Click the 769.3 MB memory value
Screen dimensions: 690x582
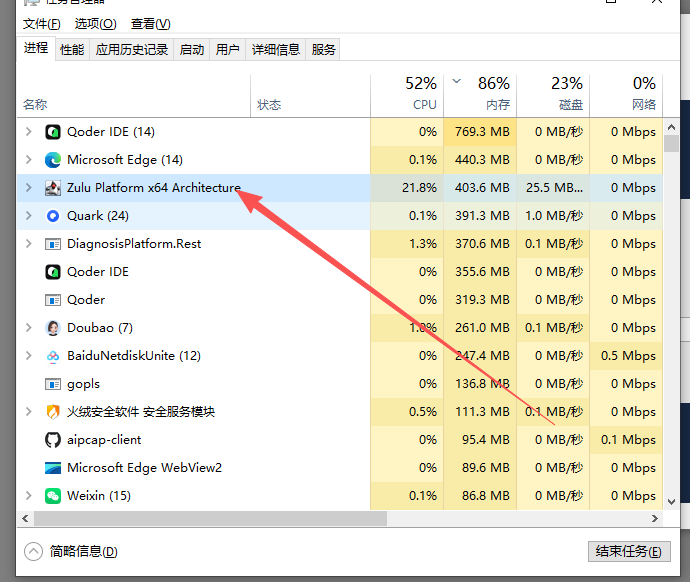[x=482, y=132]
